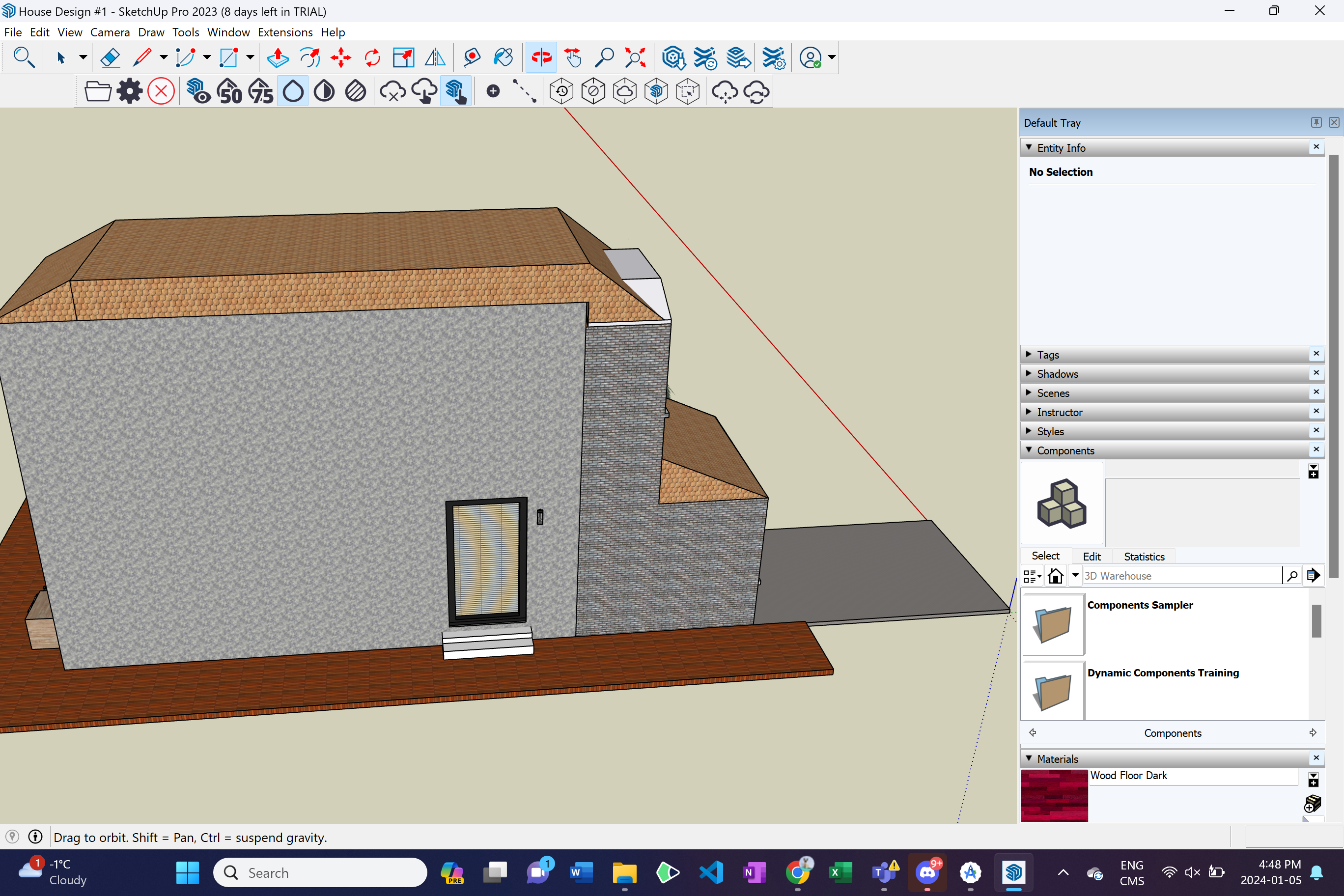Open the 3D Warehouse toolbar icon
The height and width of the screenshot is (896, 1344).
coord(673,57)
